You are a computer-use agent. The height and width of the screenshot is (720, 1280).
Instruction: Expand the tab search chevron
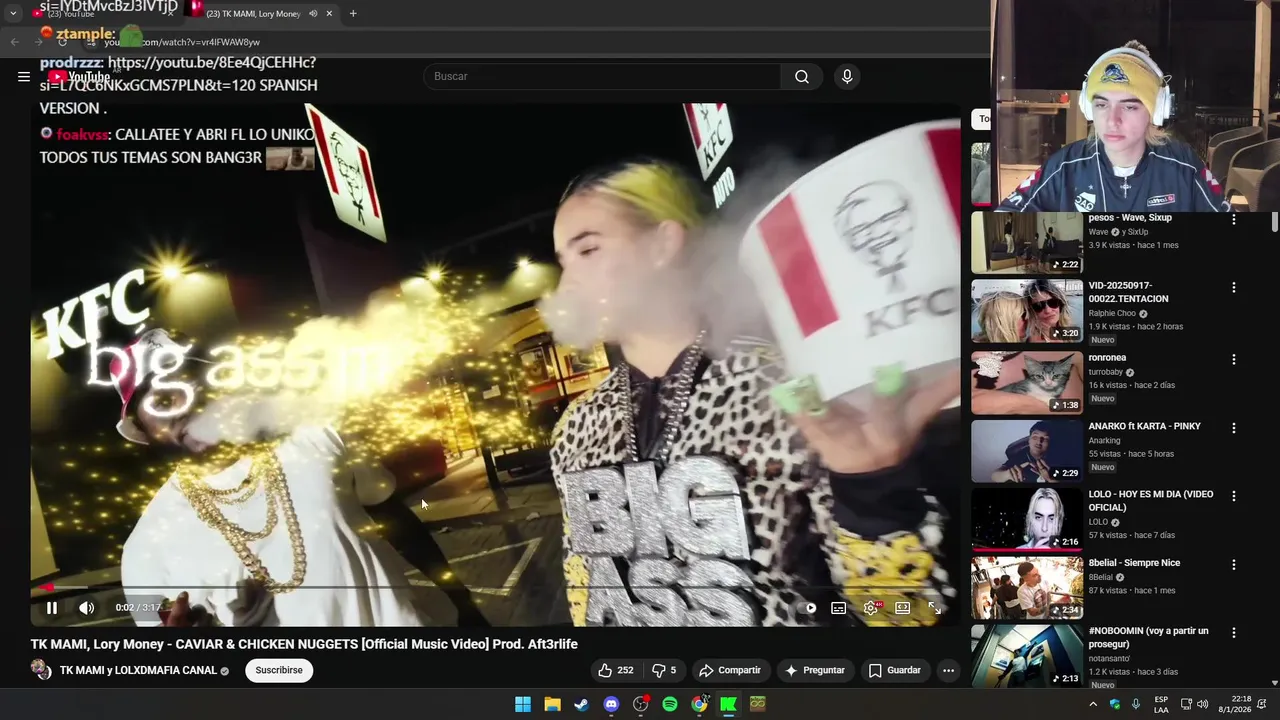[x=13, y=14]
